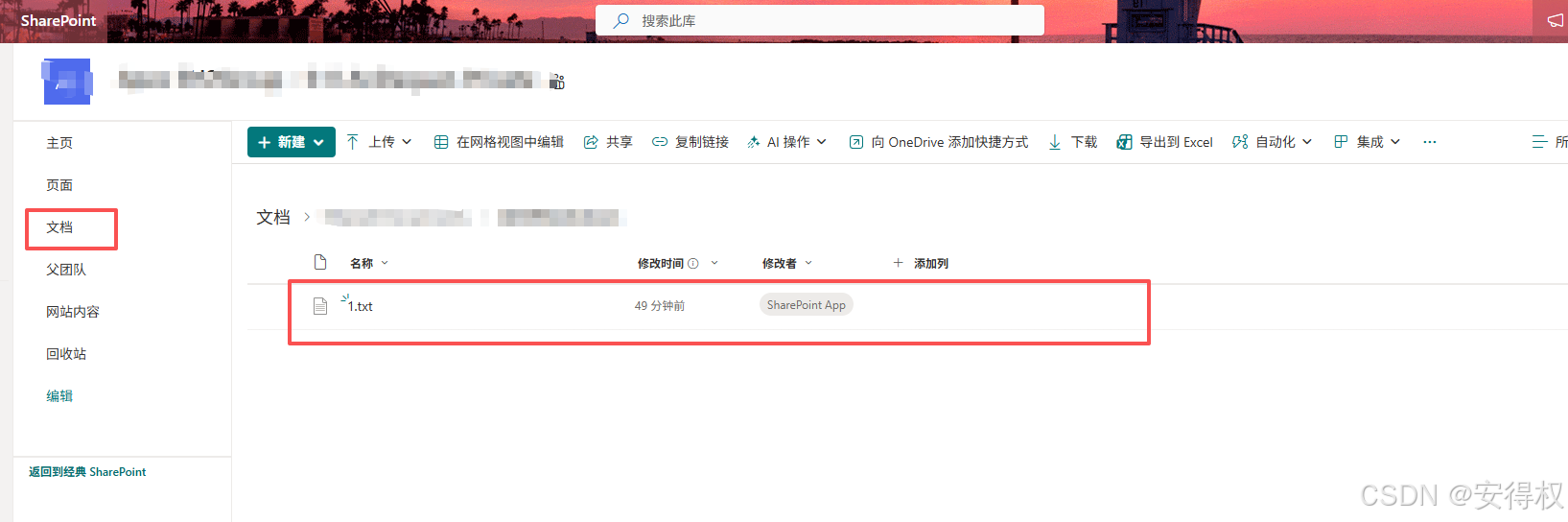Screen dimensions: 1568x522
Task: Open the megaphone feedback icon
Action: tap(1556, 20)
